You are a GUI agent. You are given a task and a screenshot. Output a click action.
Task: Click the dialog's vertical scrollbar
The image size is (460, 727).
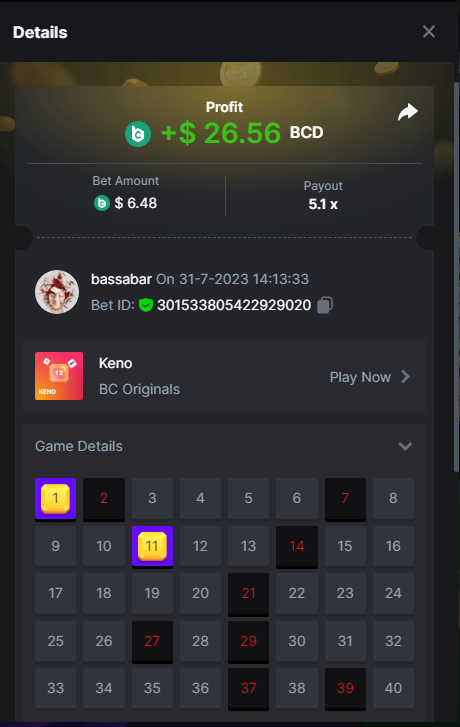click(456, 277)
